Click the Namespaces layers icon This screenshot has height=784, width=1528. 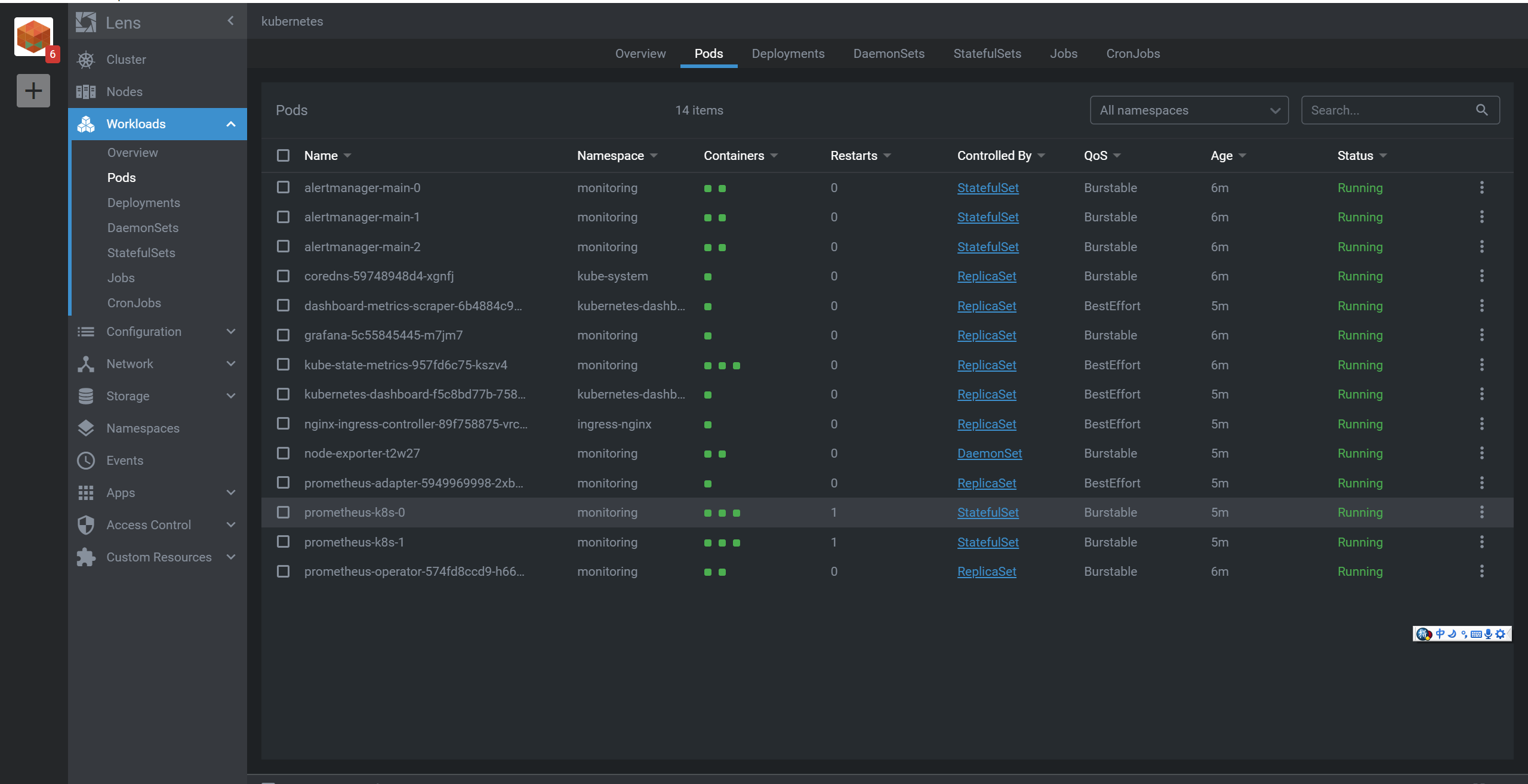(86, 428)
